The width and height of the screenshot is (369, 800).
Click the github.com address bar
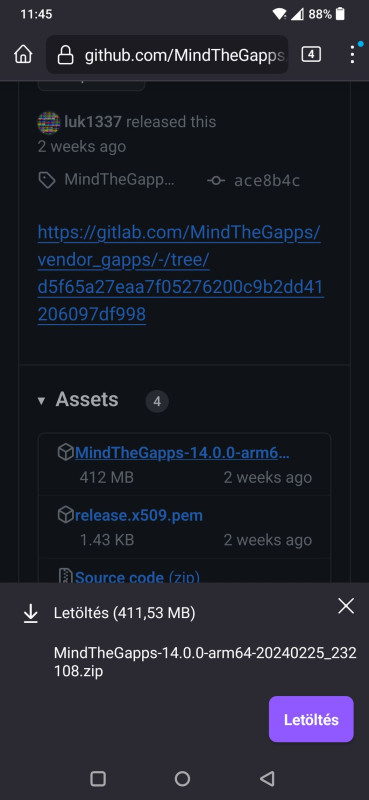167,55
